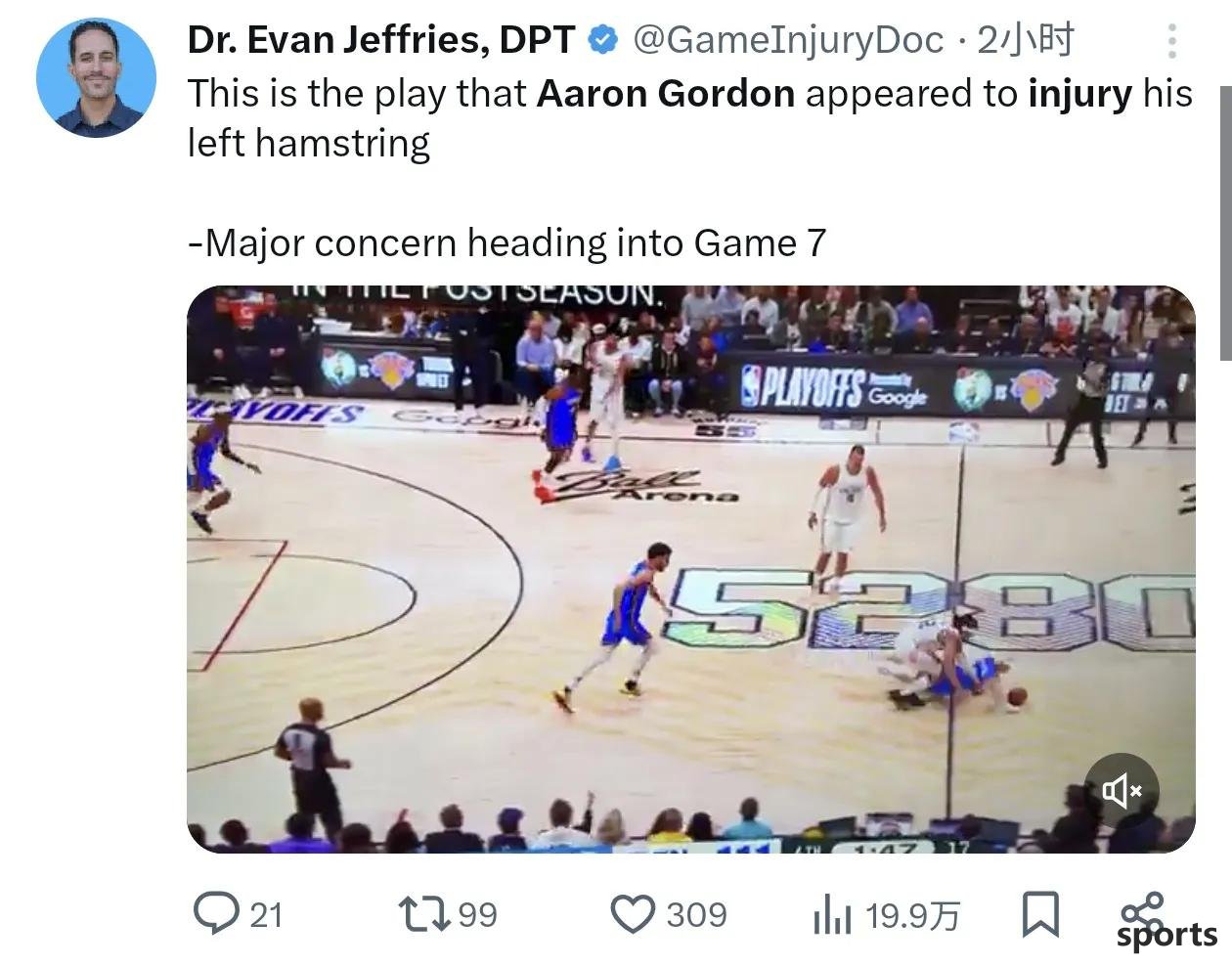Open Dr. Evan Jeffries, DPT display name
Screen dimensions: 1232x966
coord(380,40)
